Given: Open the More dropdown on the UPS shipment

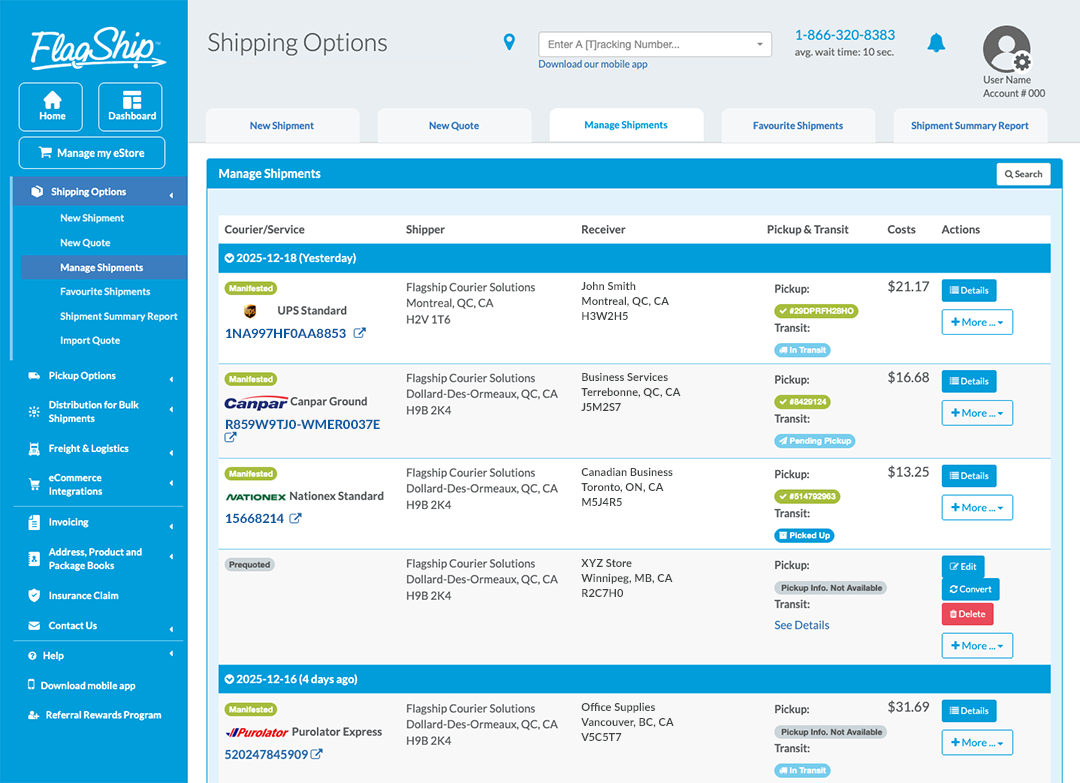Looking at the screenshot, I should click(x=977, y=322).
